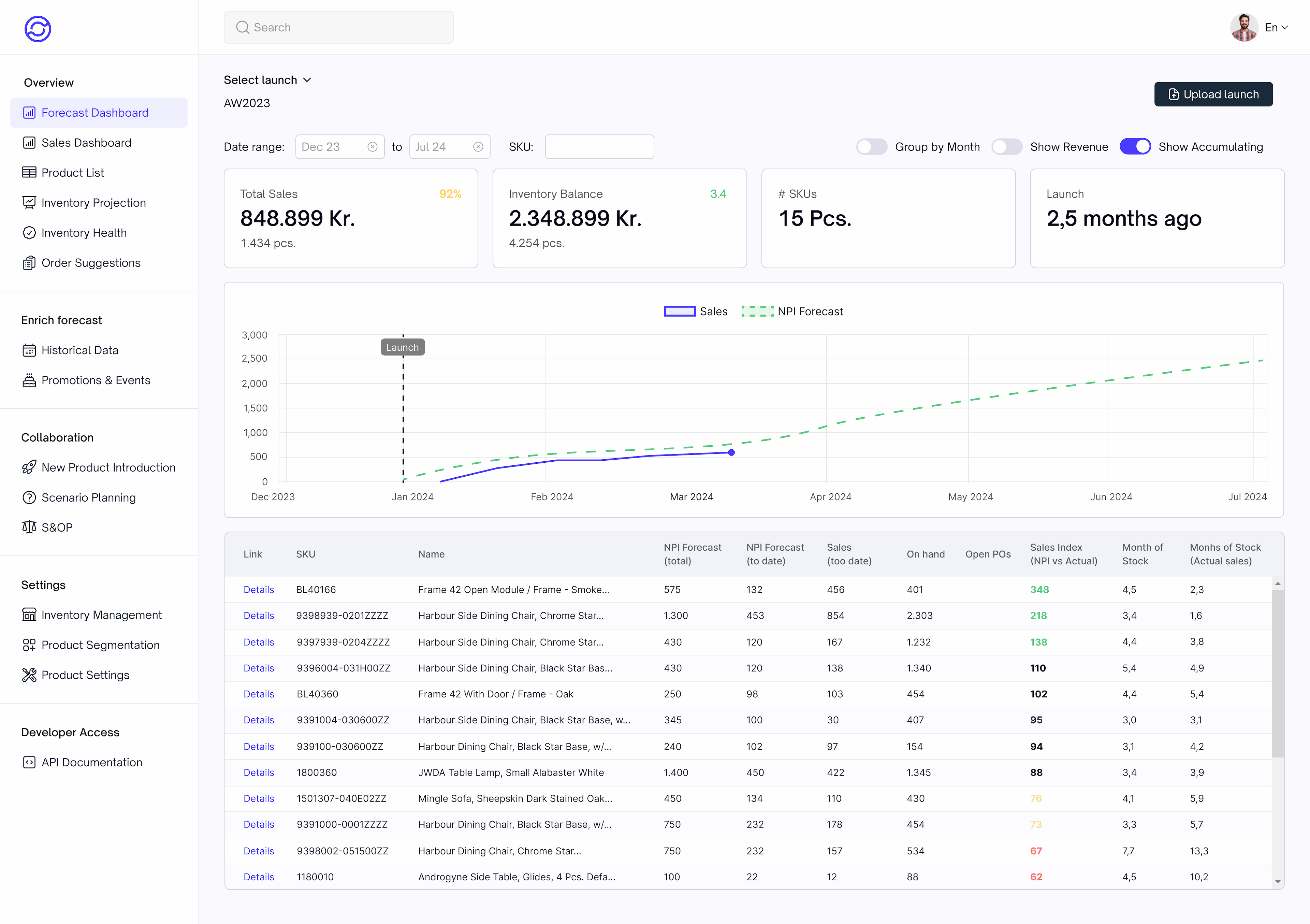Clear the Dec 23 start date

pos(373,147)
